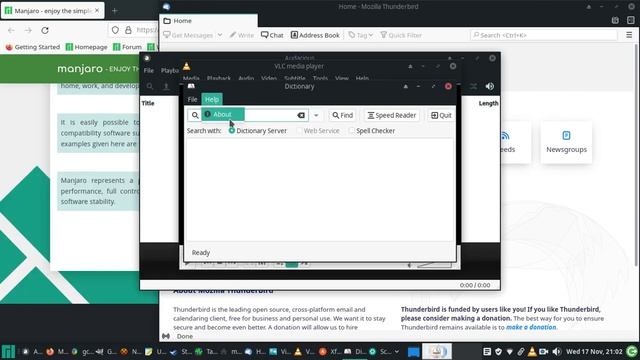This screenshot has width=640, height=360.
Task: Click the Dictionary results text area
Action: (x=320, y=190)
